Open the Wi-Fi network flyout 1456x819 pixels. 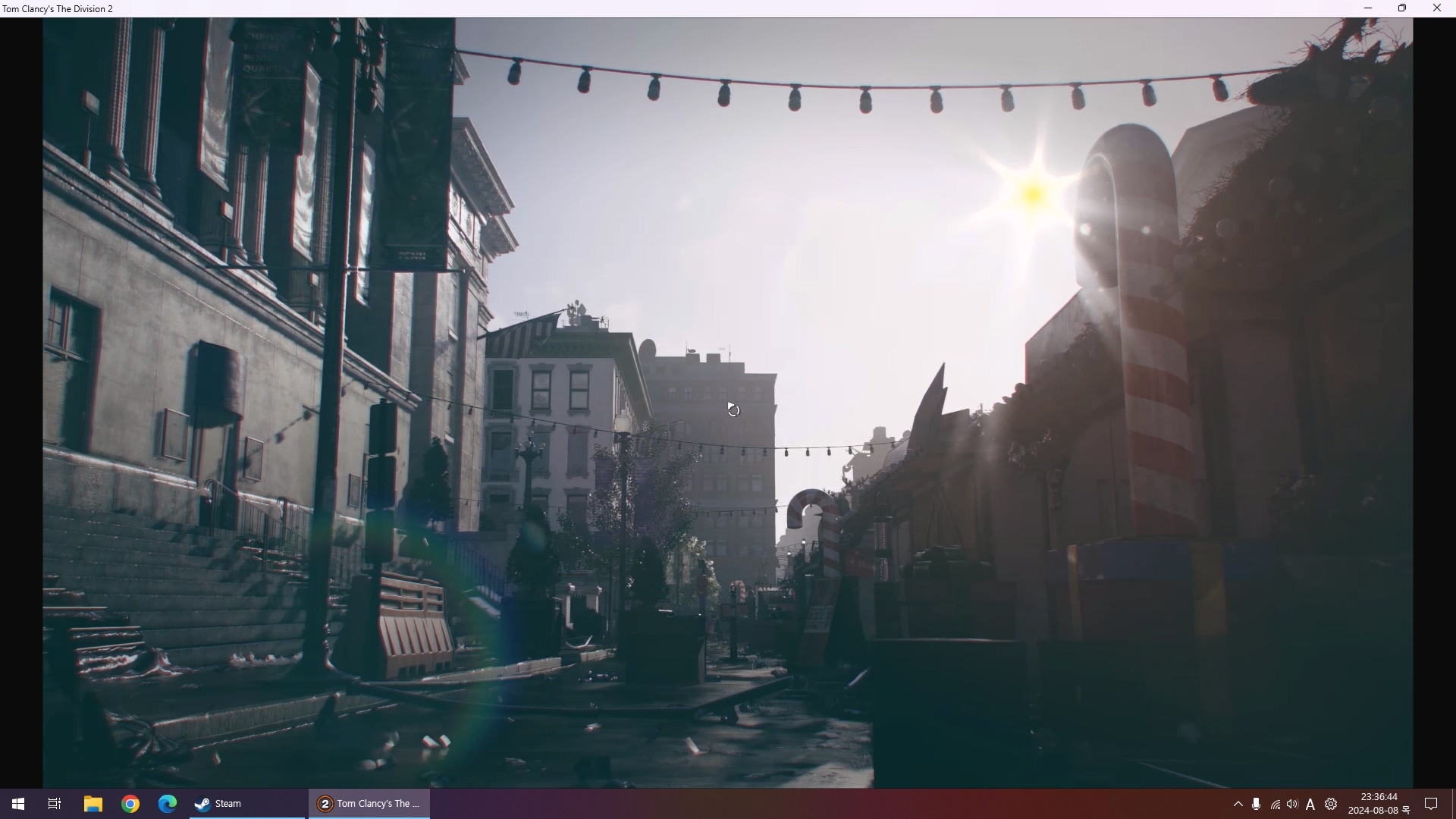click(1275, 805)
